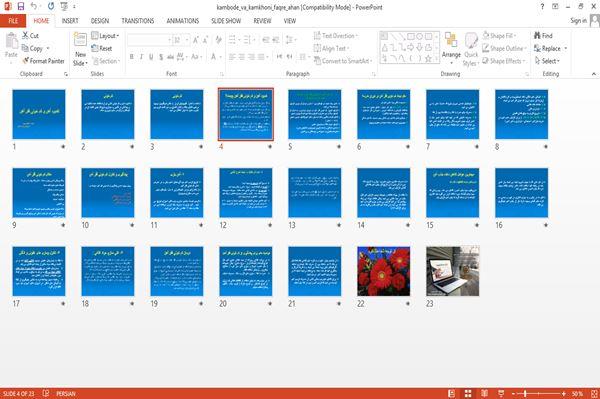This screenshot has height=399, width=600.
Task: Expand the Layout dropdown
Action: 105,36
